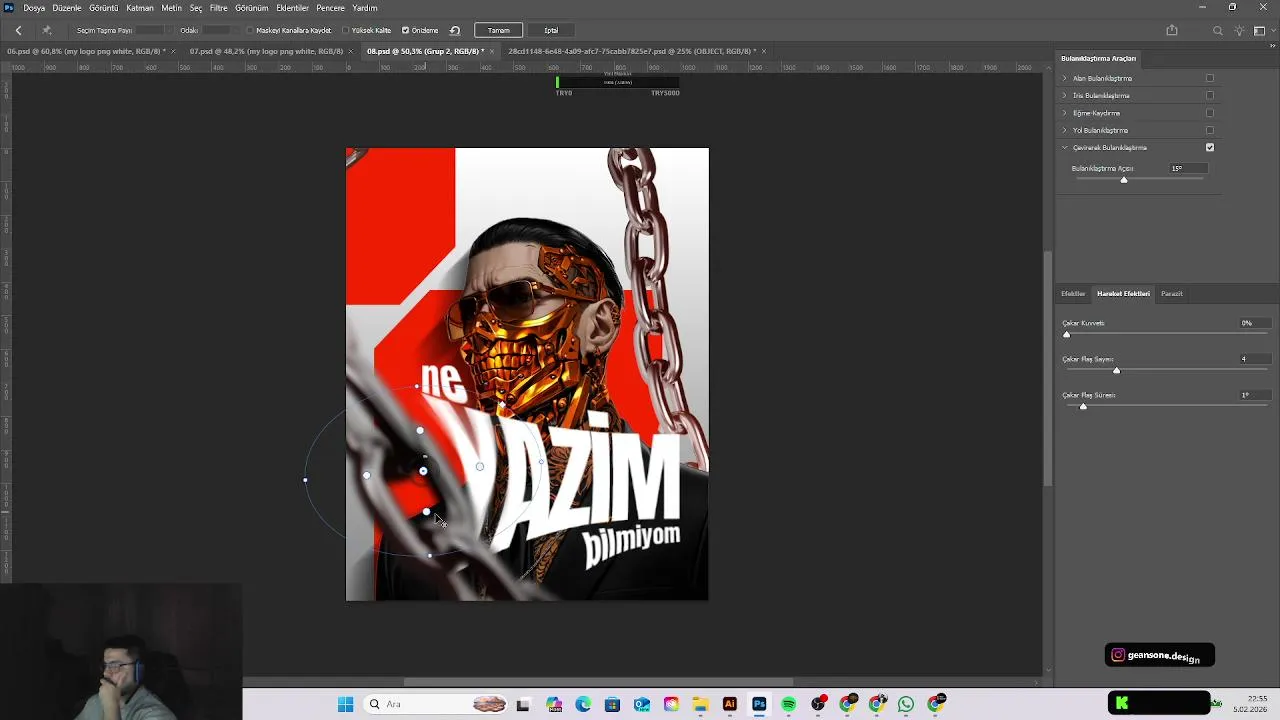Disable Çevirerek Bulanıklaştırma checkbox
This screenshot has height=720, width=1280.
pyautogui.click(x=1210, y=147)
